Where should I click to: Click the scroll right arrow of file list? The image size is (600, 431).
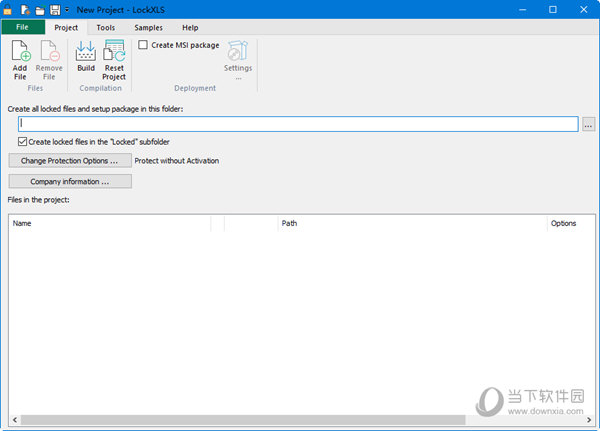point(589,420)
